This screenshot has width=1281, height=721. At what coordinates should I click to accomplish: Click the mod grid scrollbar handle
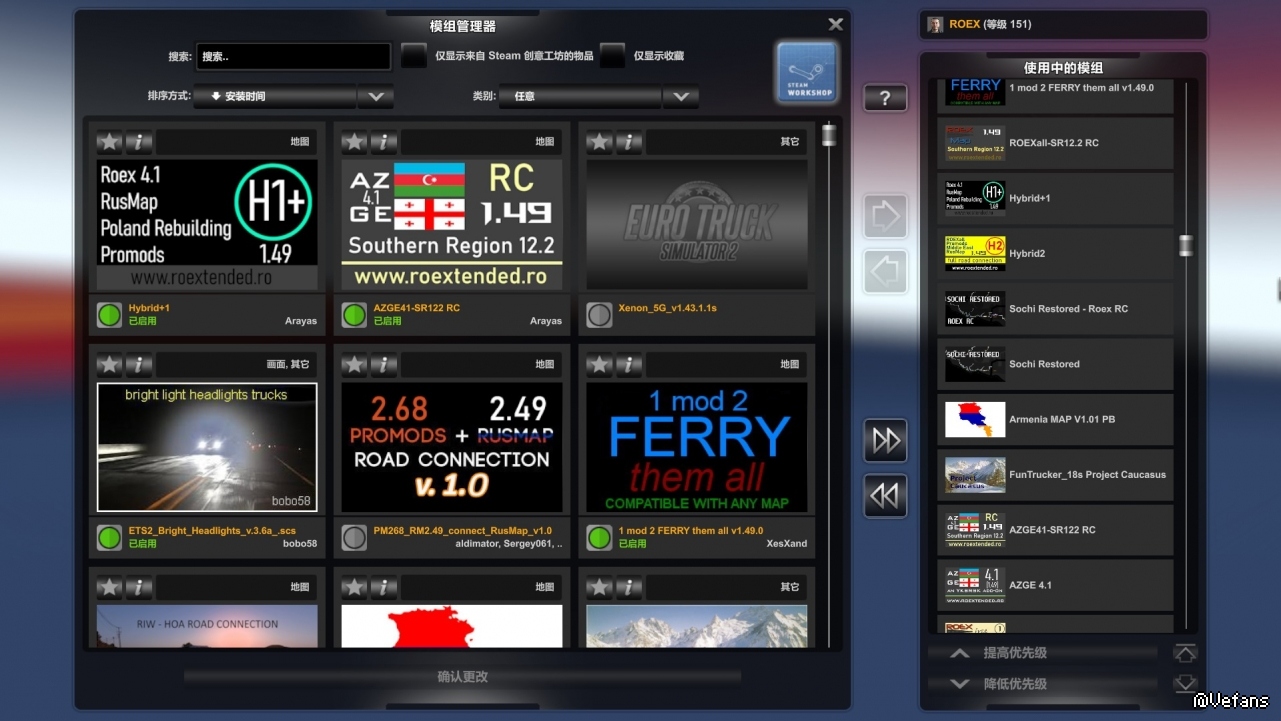(829, 135)
